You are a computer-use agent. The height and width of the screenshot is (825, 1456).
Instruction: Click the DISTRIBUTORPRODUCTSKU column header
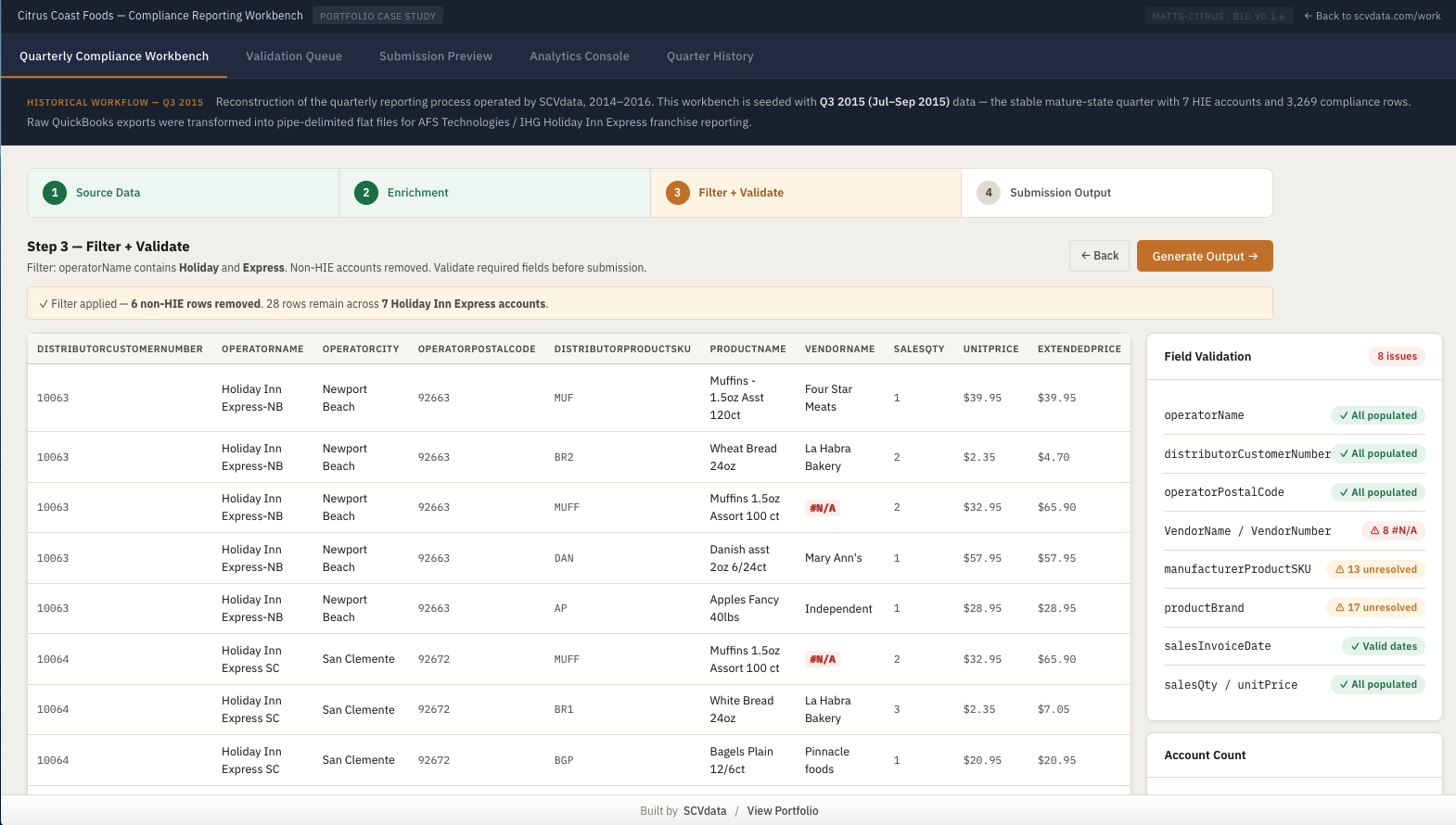point(622,349)
